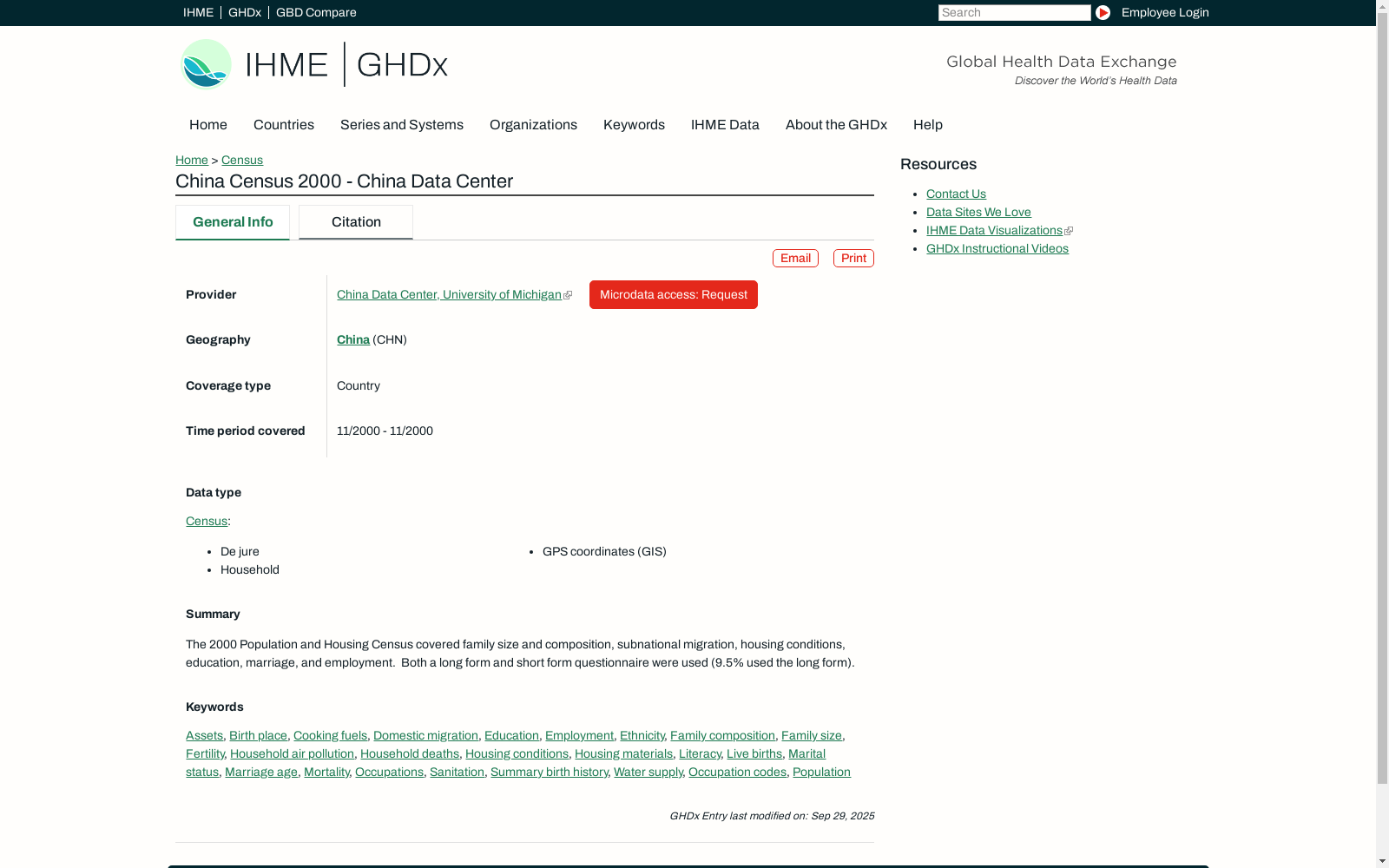
Task: Open the IHME Data menu
Action: click(725, 125)
